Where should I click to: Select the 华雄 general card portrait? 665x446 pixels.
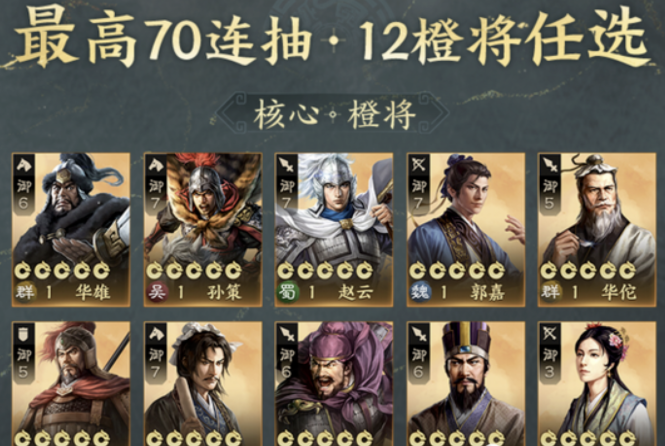(71, 229)
